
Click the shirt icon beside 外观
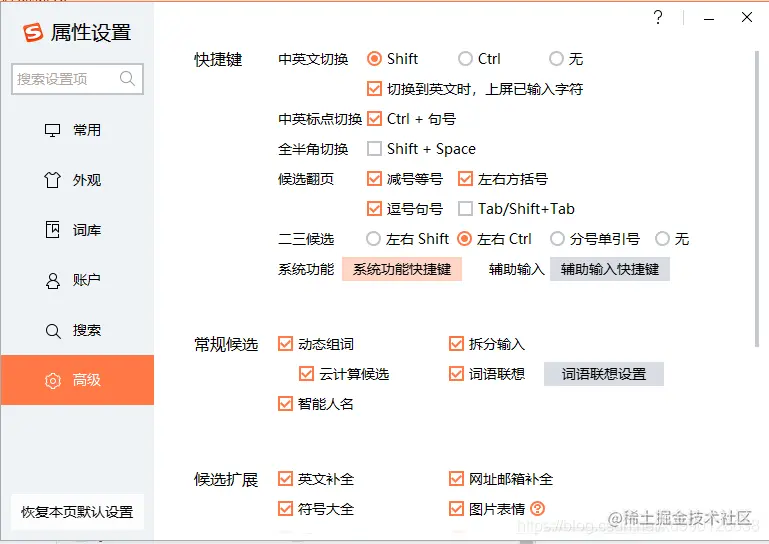point(52,180)
